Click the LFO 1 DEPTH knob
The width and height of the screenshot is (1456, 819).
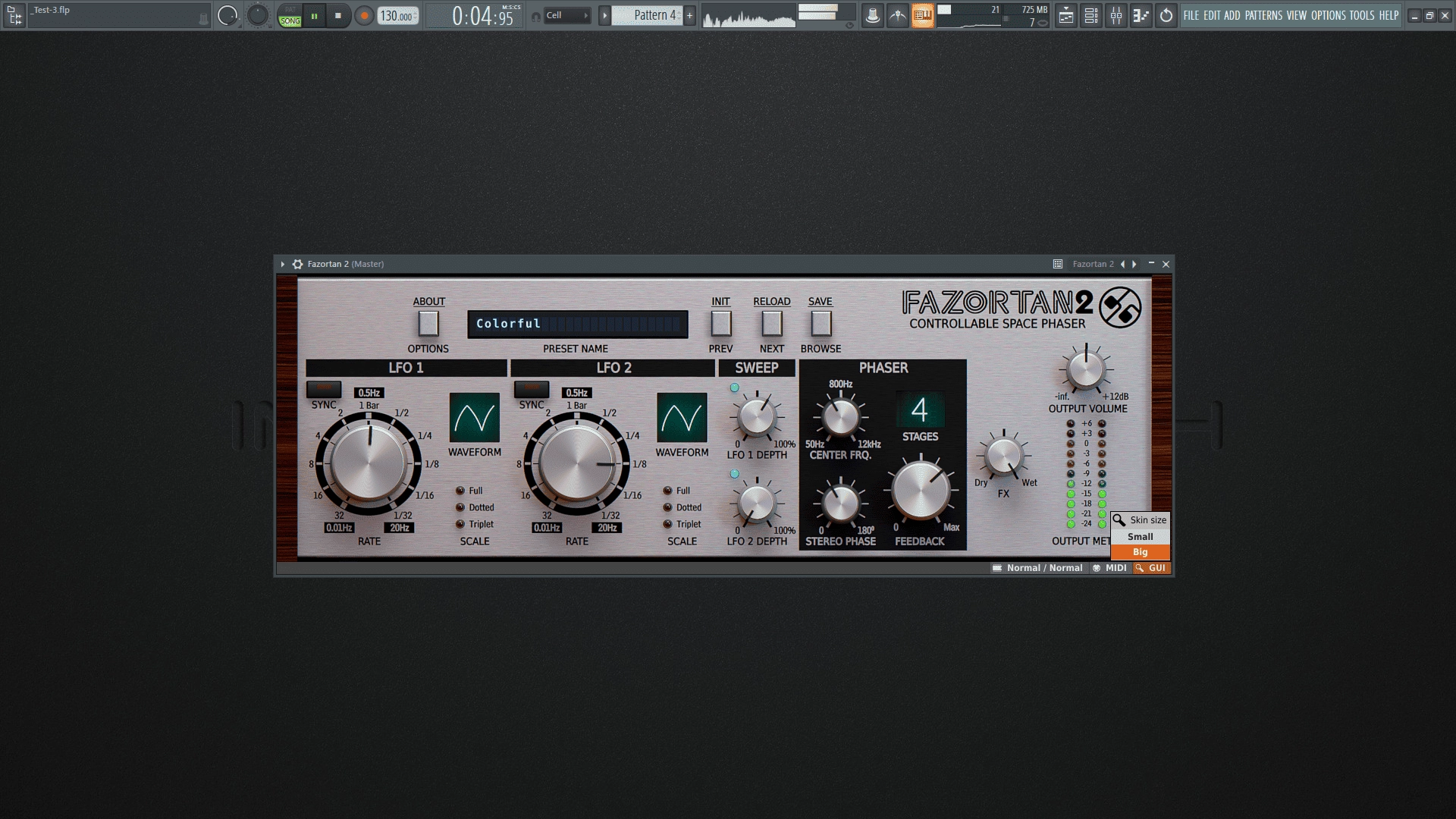point(757,416)
